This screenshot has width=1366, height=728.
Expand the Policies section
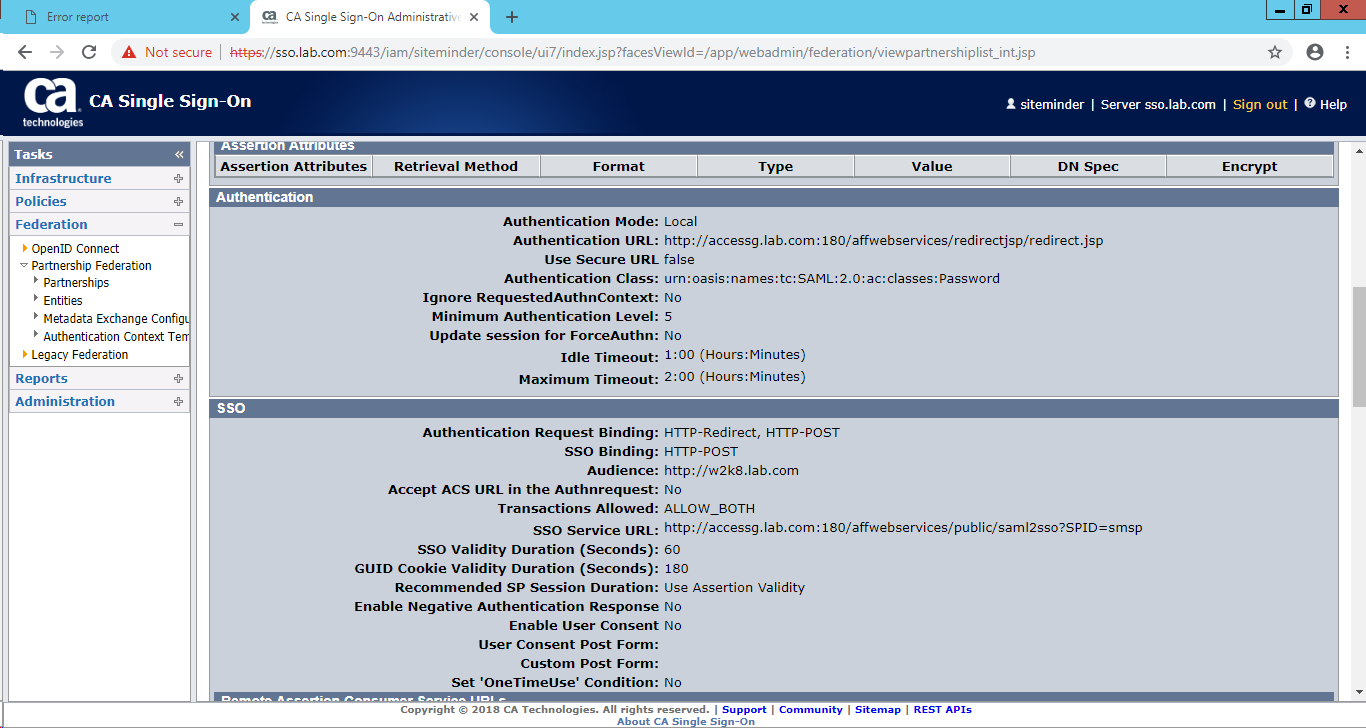[x=178, y=202]
